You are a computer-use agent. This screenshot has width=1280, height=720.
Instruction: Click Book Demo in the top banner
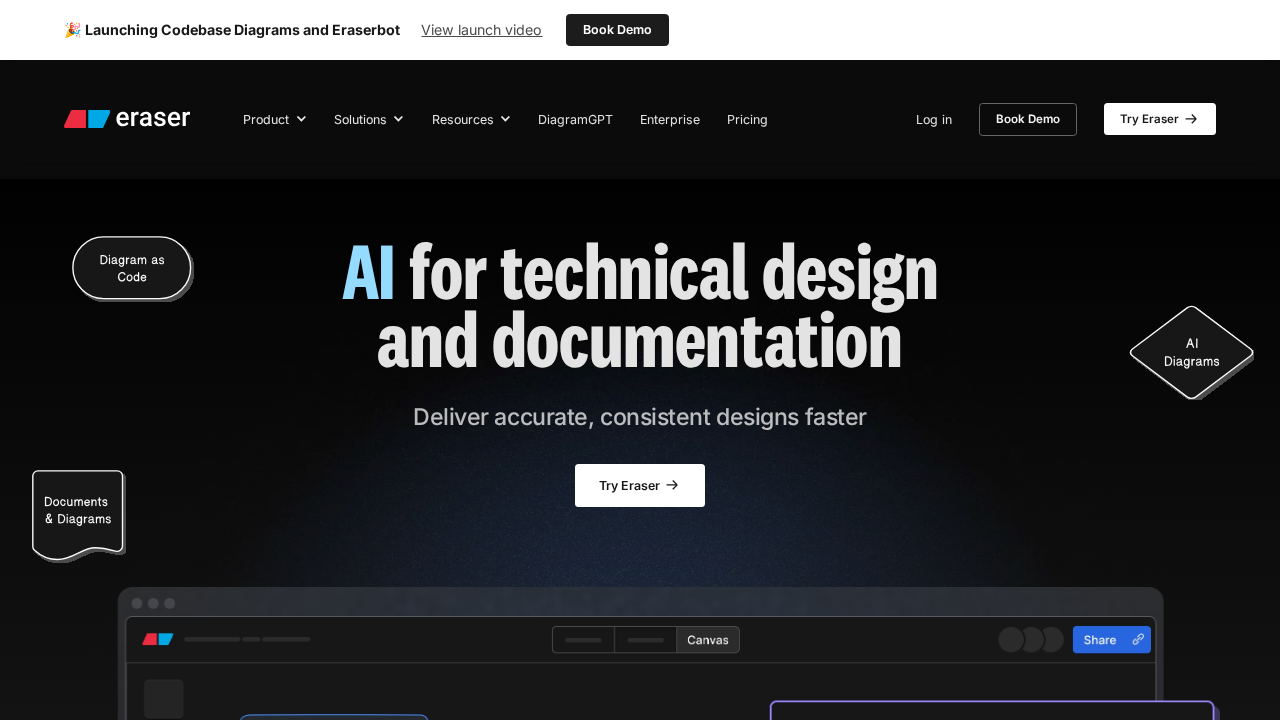pyautogui.click(x=617, y=30)
